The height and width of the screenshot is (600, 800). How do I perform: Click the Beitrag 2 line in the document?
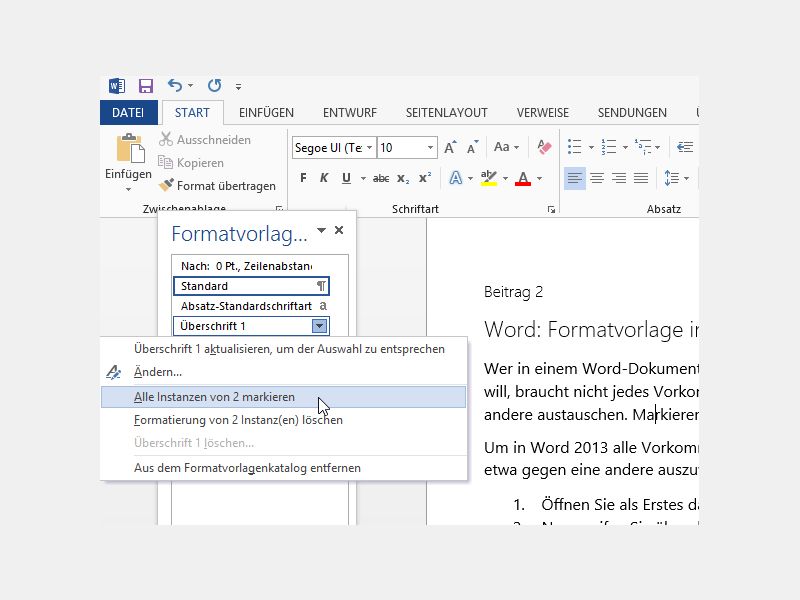[x=513, y=292]
